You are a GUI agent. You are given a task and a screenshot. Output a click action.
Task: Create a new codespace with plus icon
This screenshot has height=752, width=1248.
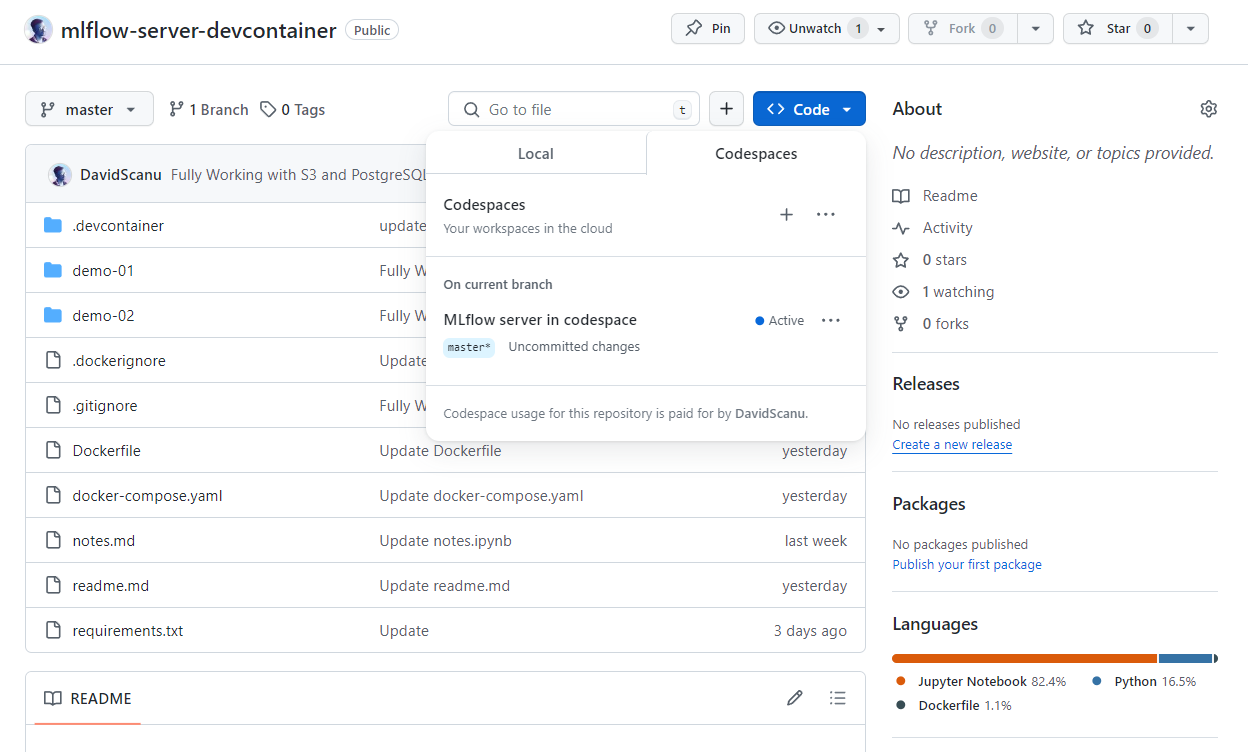tap(787, 214)
